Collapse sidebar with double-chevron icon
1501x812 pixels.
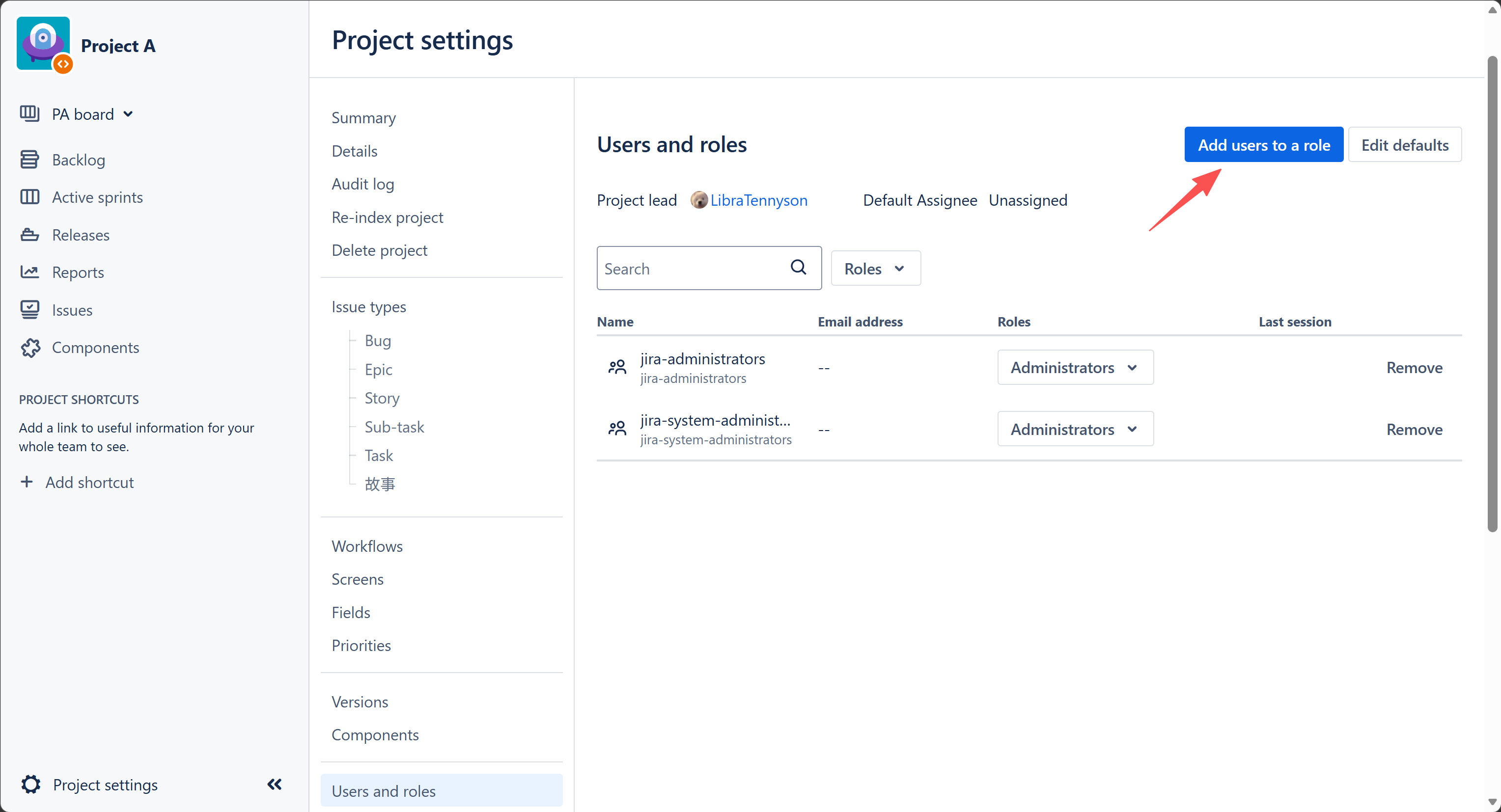pos(275,784)
